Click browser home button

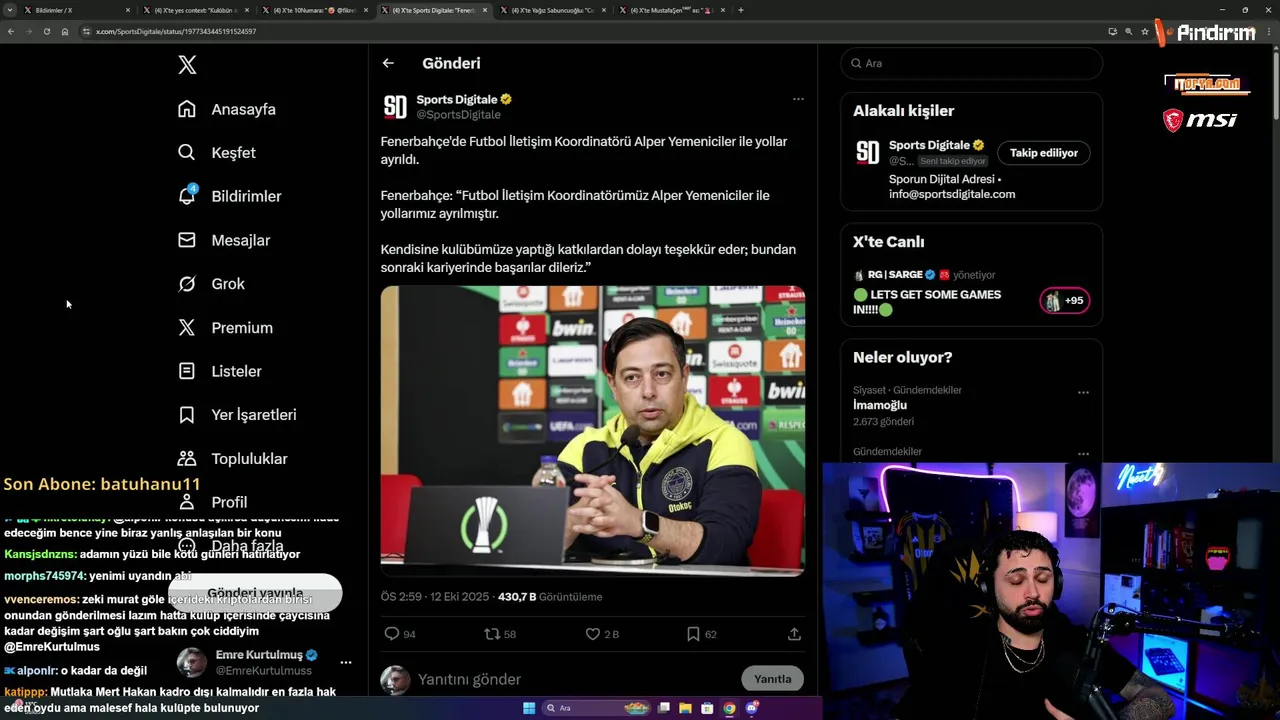[64, 31]
